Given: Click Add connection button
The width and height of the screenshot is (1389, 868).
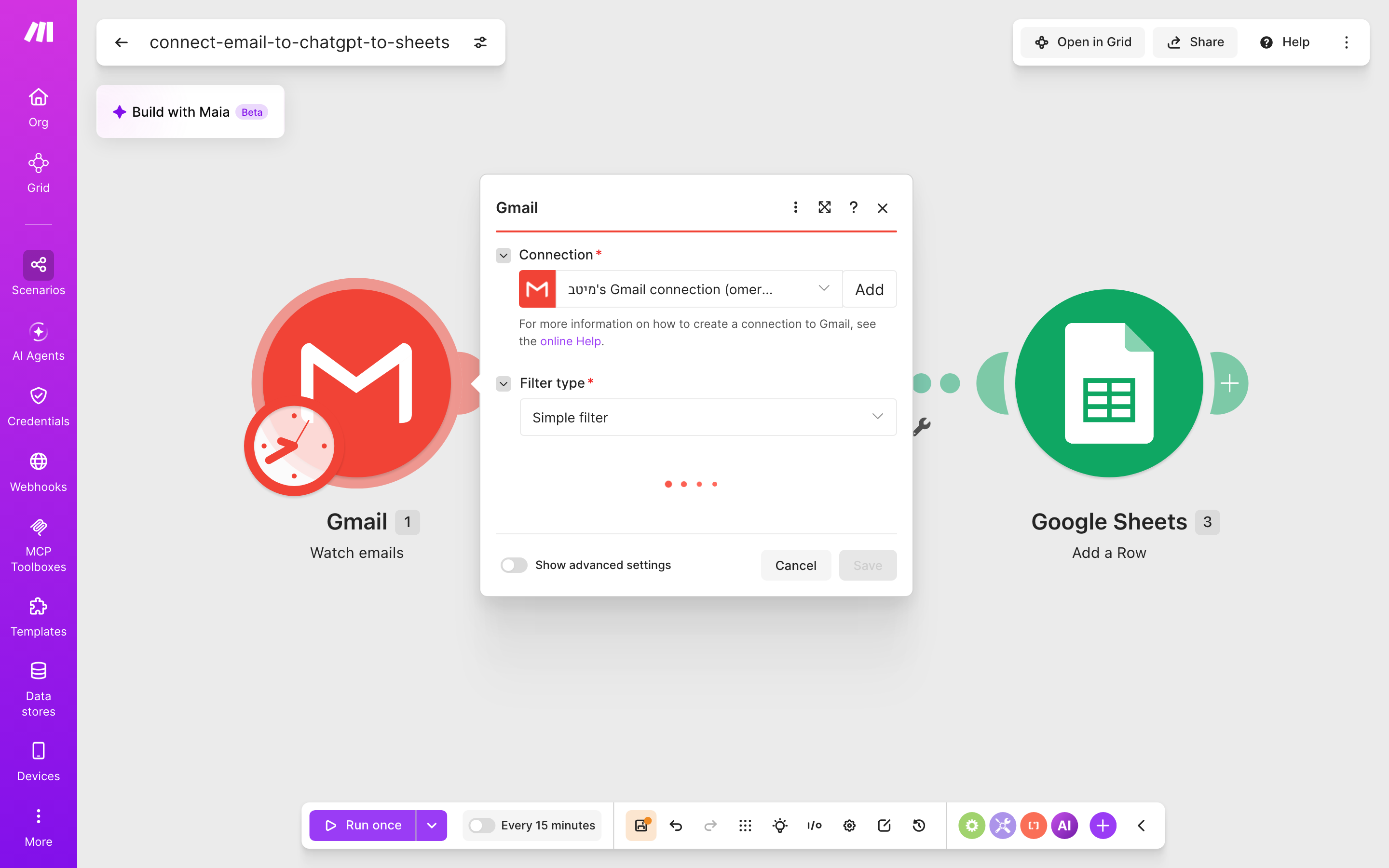Looking at the screenshot, I should 869,289.
